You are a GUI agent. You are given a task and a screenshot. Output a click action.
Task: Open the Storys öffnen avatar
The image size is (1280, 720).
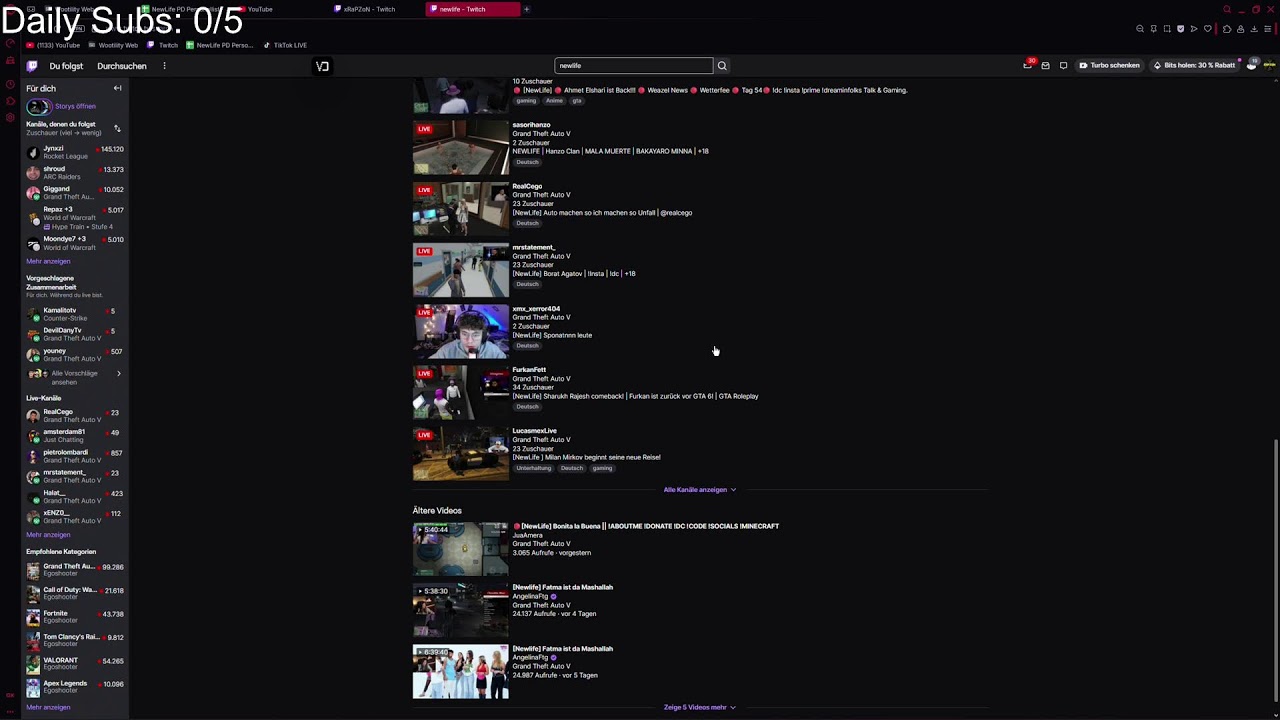[38, 106]
